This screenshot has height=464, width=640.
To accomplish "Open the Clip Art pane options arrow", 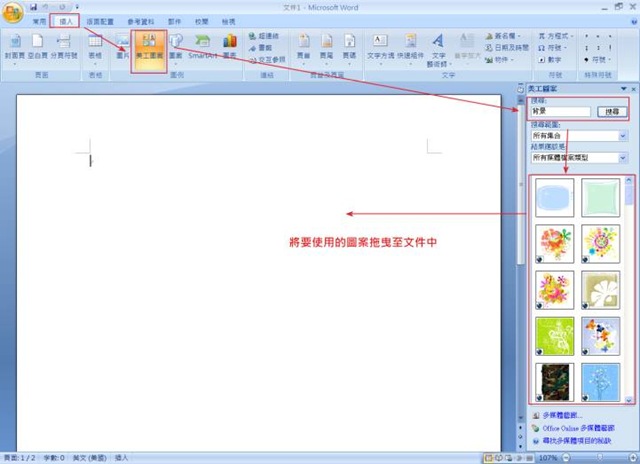I will 623,89.
